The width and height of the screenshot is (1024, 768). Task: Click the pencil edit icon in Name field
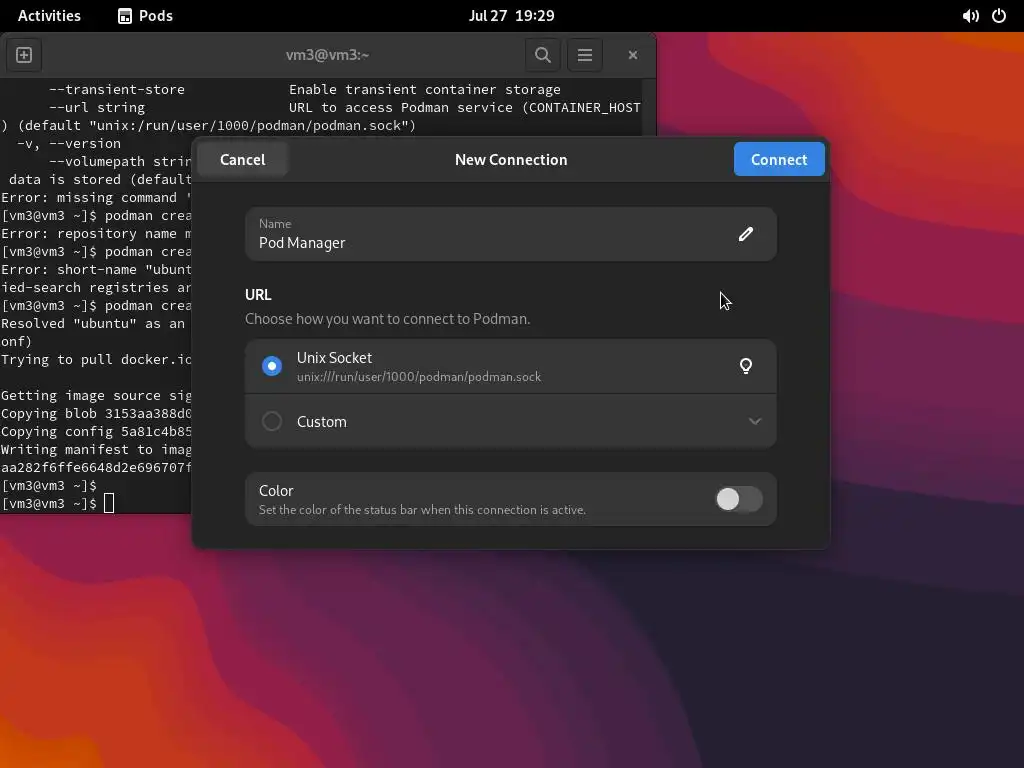click(746, 234)
